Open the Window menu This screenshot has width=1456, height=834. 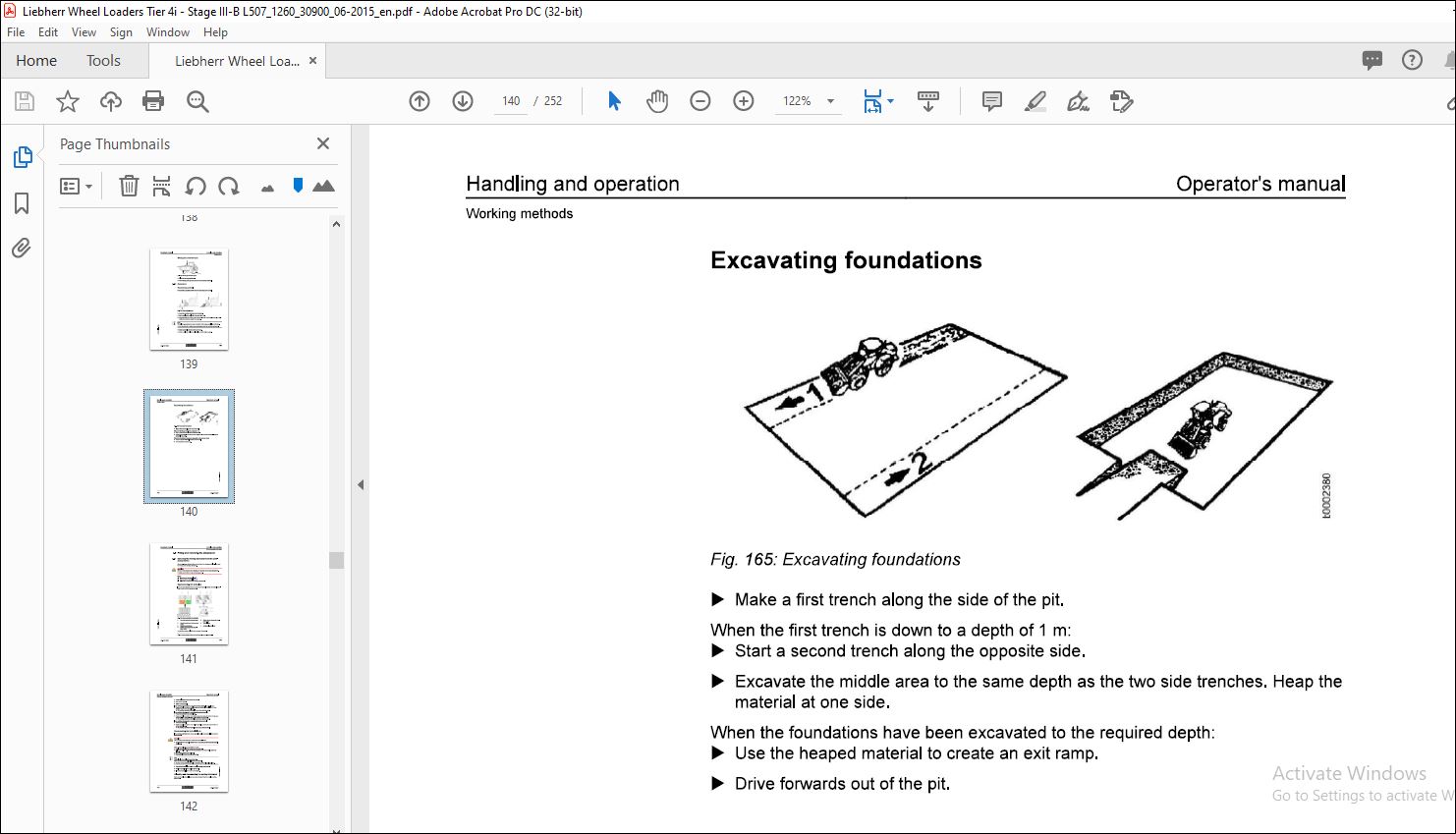coord(168,32)
